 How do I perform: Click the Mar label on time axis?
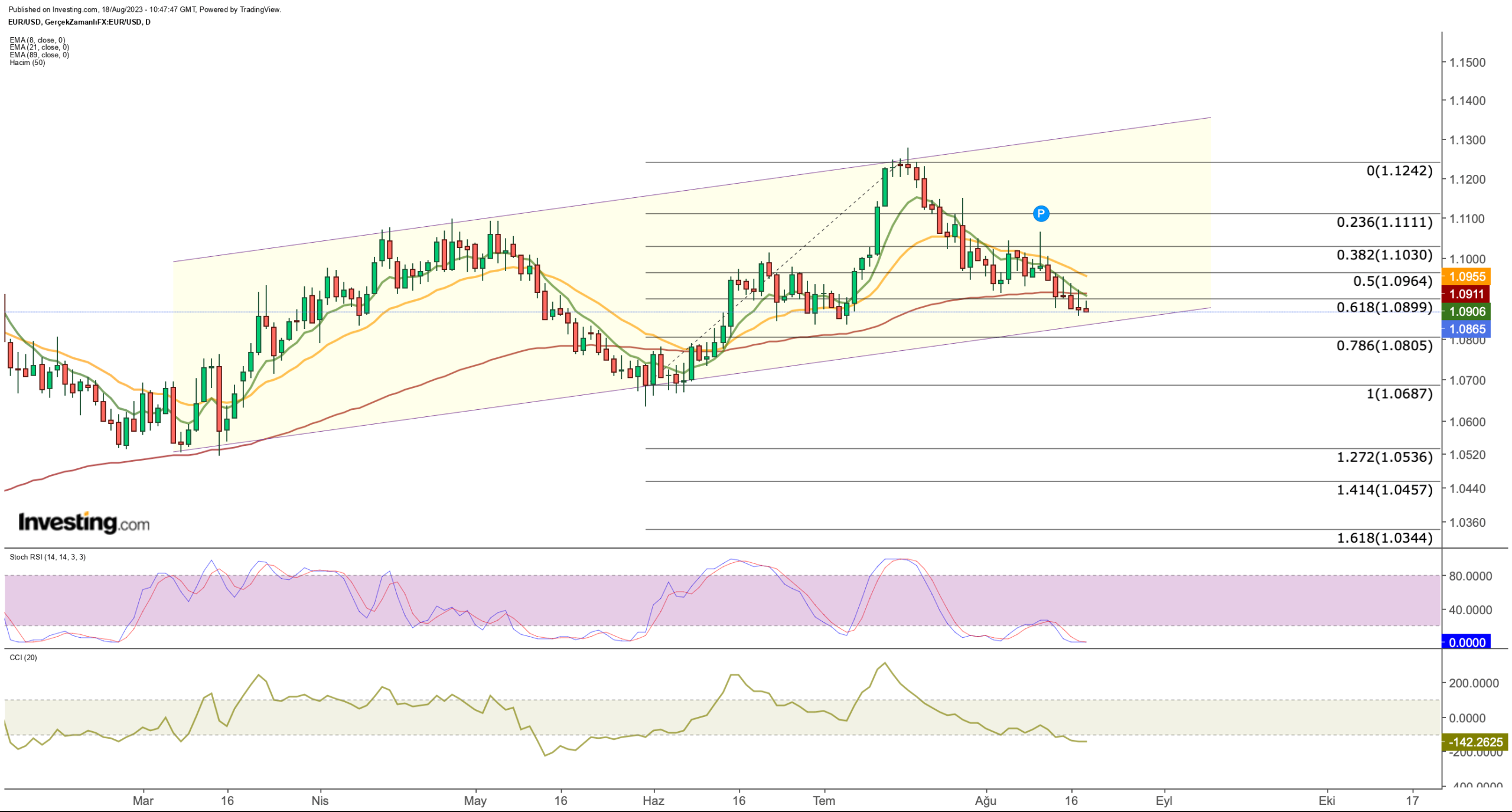click(143, 801)
